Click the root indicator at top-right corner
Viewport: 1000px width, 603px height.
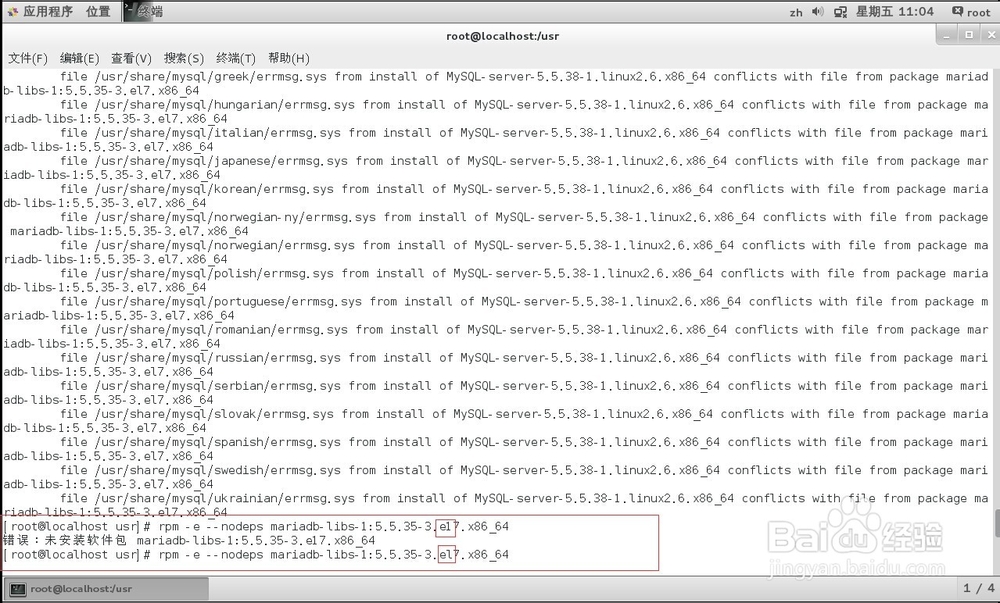tap(973, 11)
